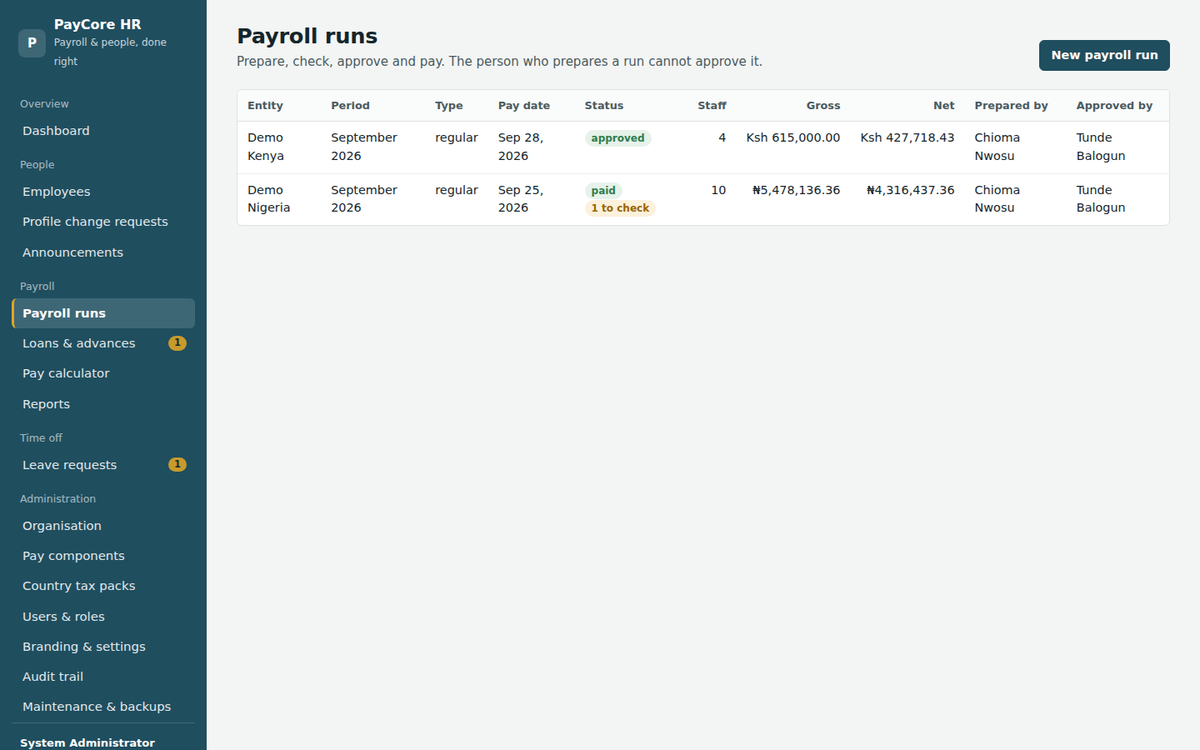
Task: Click the 1 to check badge
Action: 620,208
